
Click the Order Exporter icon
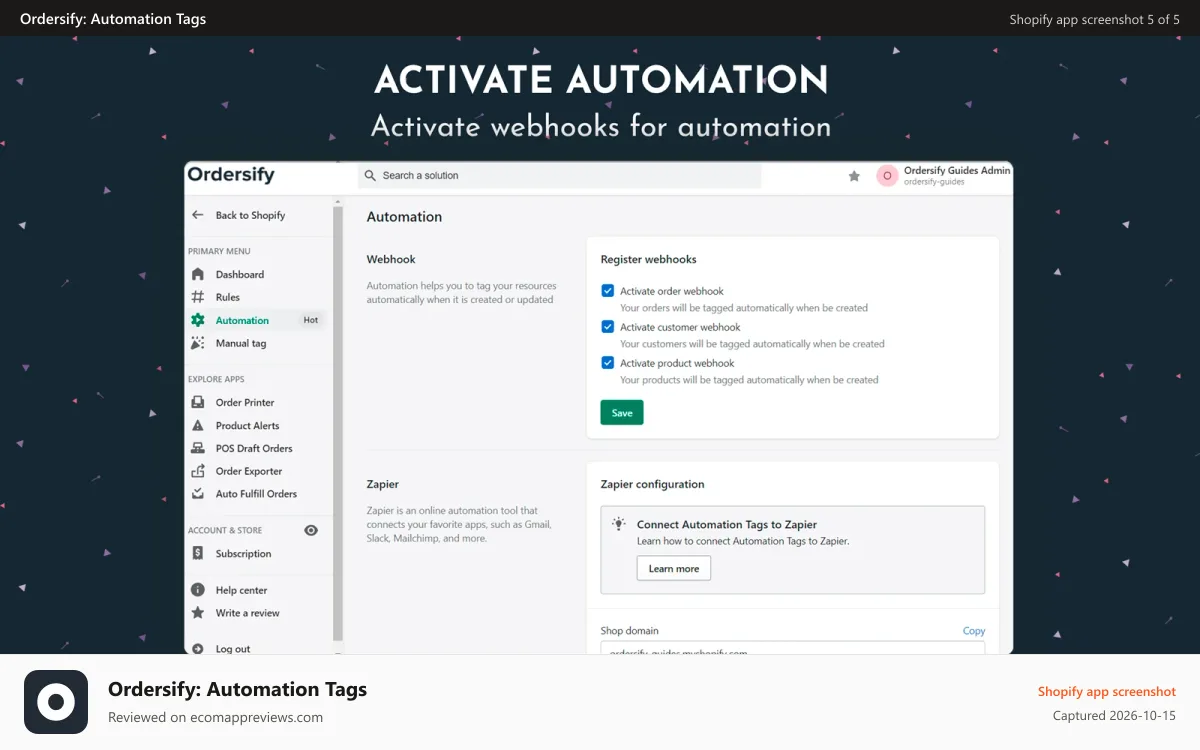pyautogui.click(x=197, y=471)
